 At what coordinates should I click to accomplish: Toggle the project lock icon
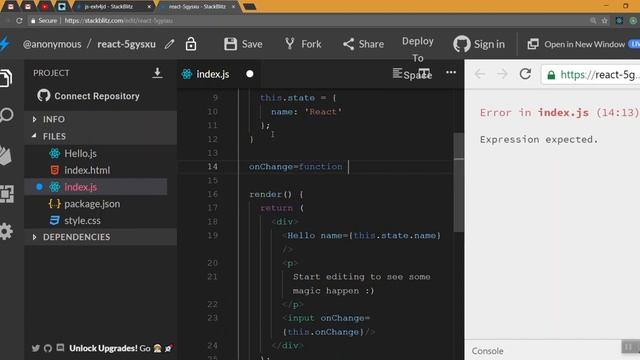[191, 44]
